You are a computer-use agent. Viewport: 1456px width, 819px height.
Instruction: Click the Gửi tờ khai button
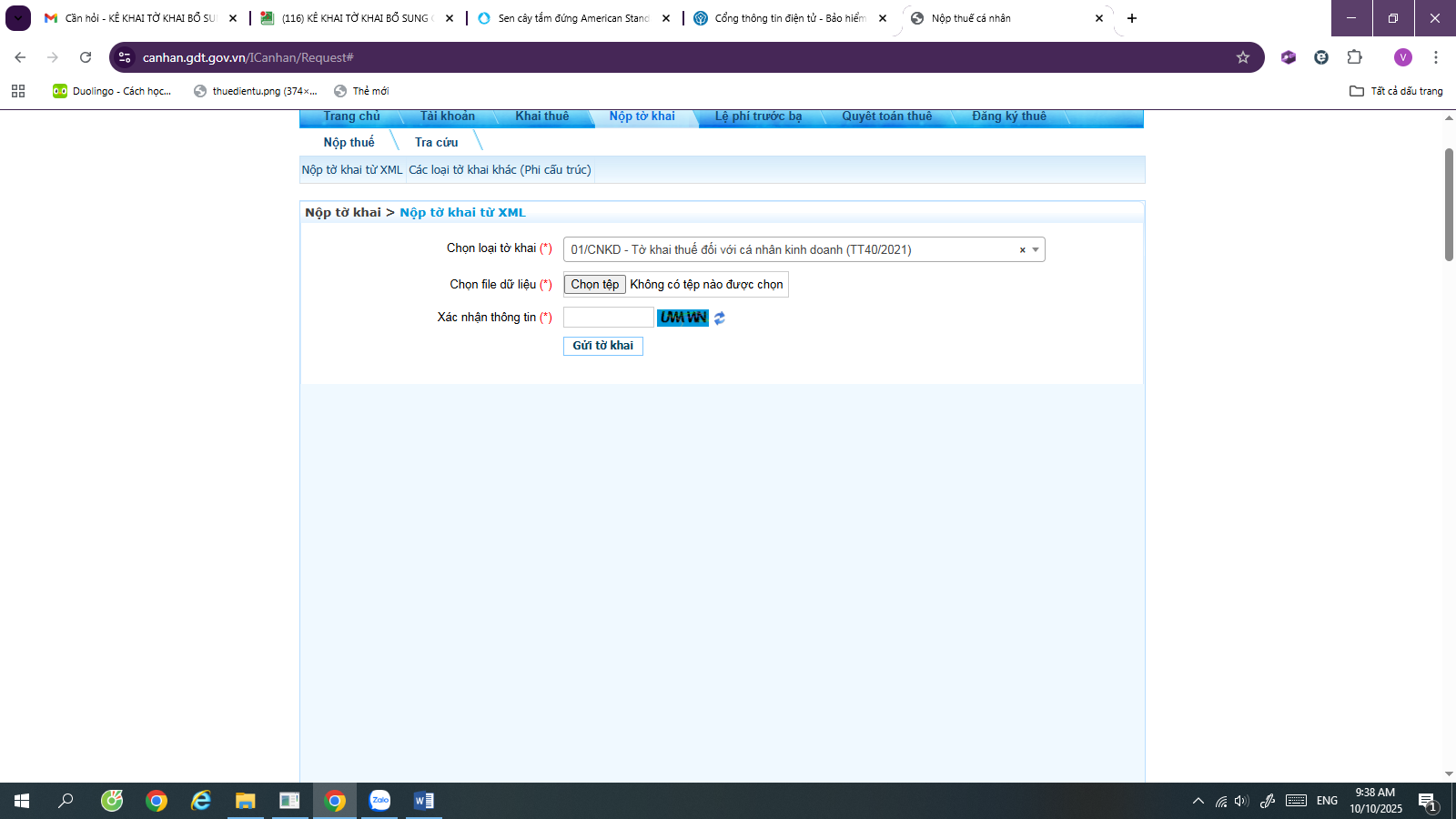tap(602, 346)
